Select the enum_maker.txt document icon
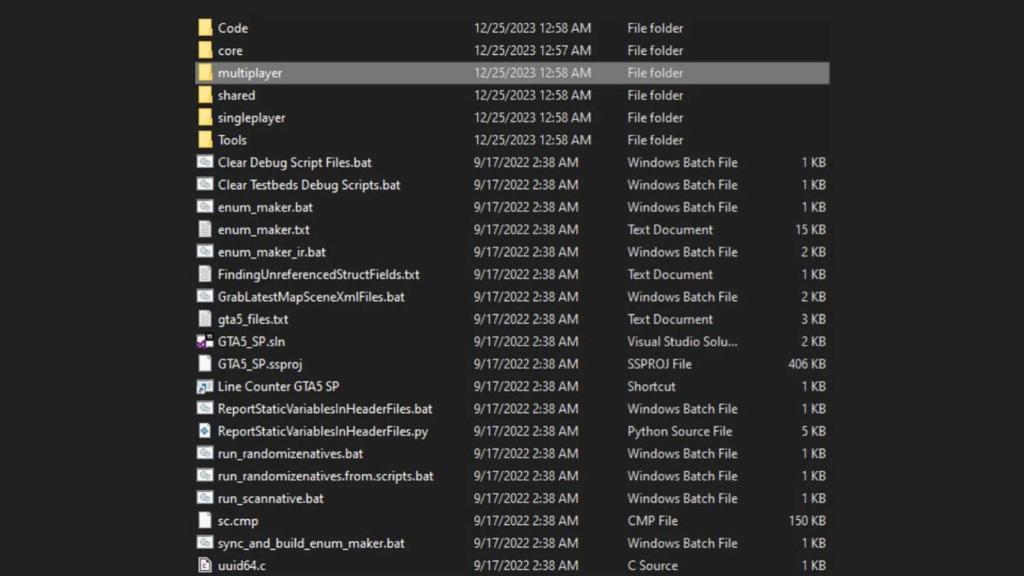Screen dimensions: 1024x576 pyautogui.click(x=205, y=229)
